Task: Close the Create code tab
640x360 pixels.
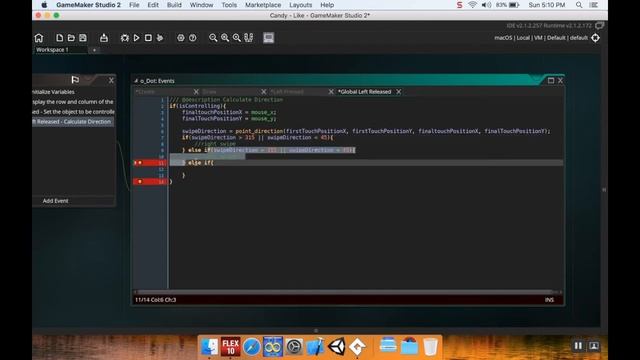Action: point(196,91)
